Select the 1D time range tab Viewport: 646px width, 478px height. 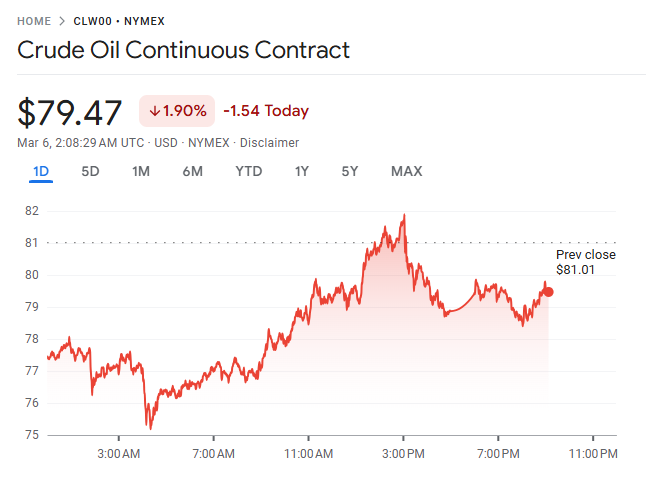[x=41, y=171]
